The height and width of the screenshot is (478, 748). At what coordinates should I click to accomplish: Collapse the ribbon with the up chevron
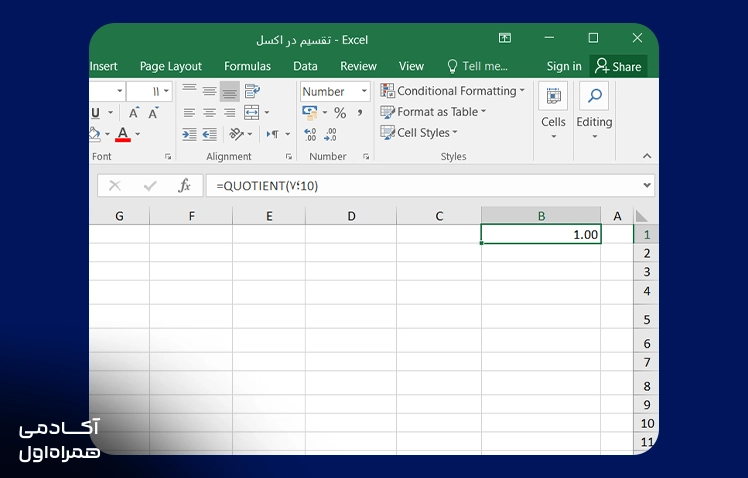click(647, 156)
